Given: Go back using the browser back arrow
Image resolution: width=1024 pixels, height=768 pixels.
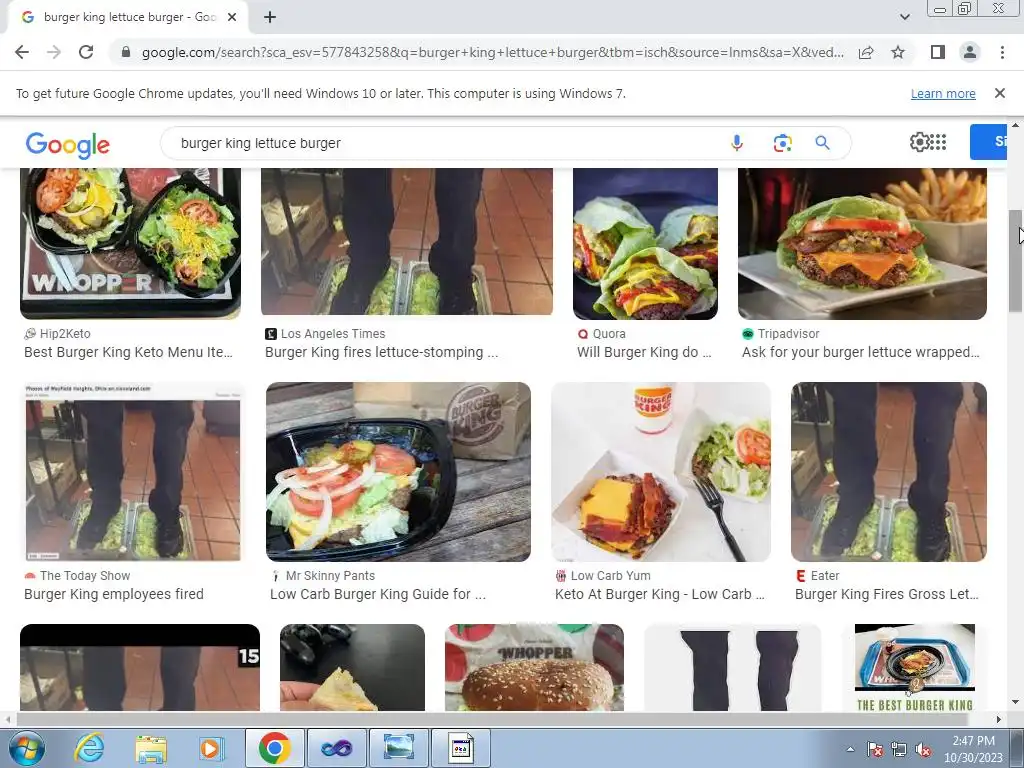Looking at the screenshot, I should (x=22, y=52).
